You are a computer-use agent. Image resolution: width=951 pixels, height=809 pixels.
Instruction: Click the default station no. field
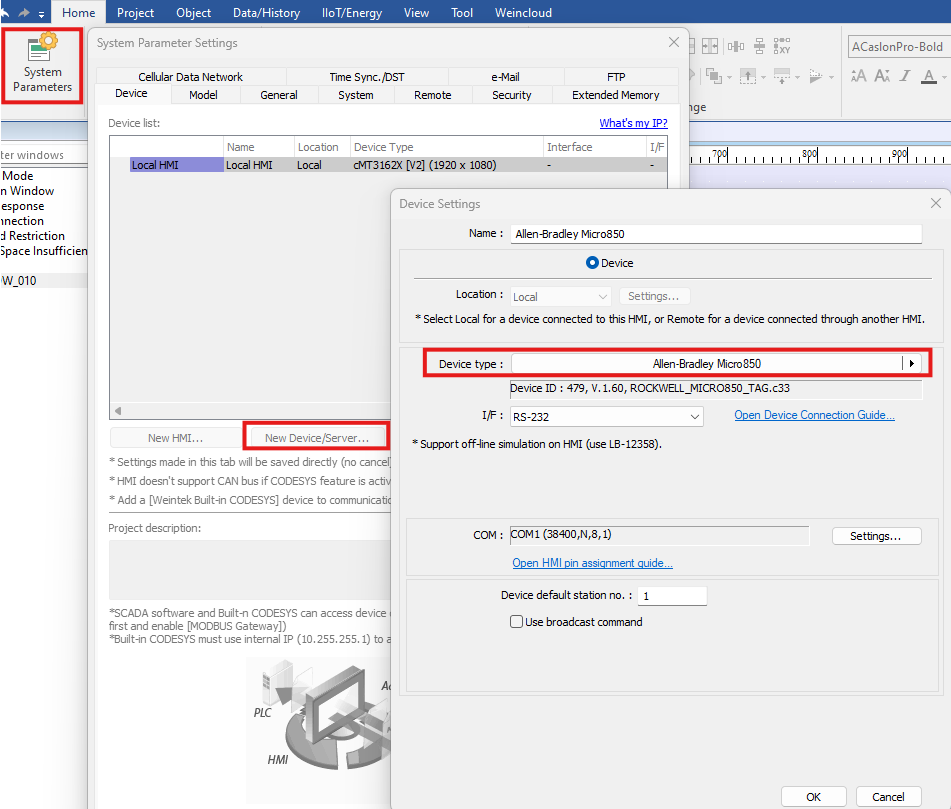pyautogui.click(x=672, y=596)
